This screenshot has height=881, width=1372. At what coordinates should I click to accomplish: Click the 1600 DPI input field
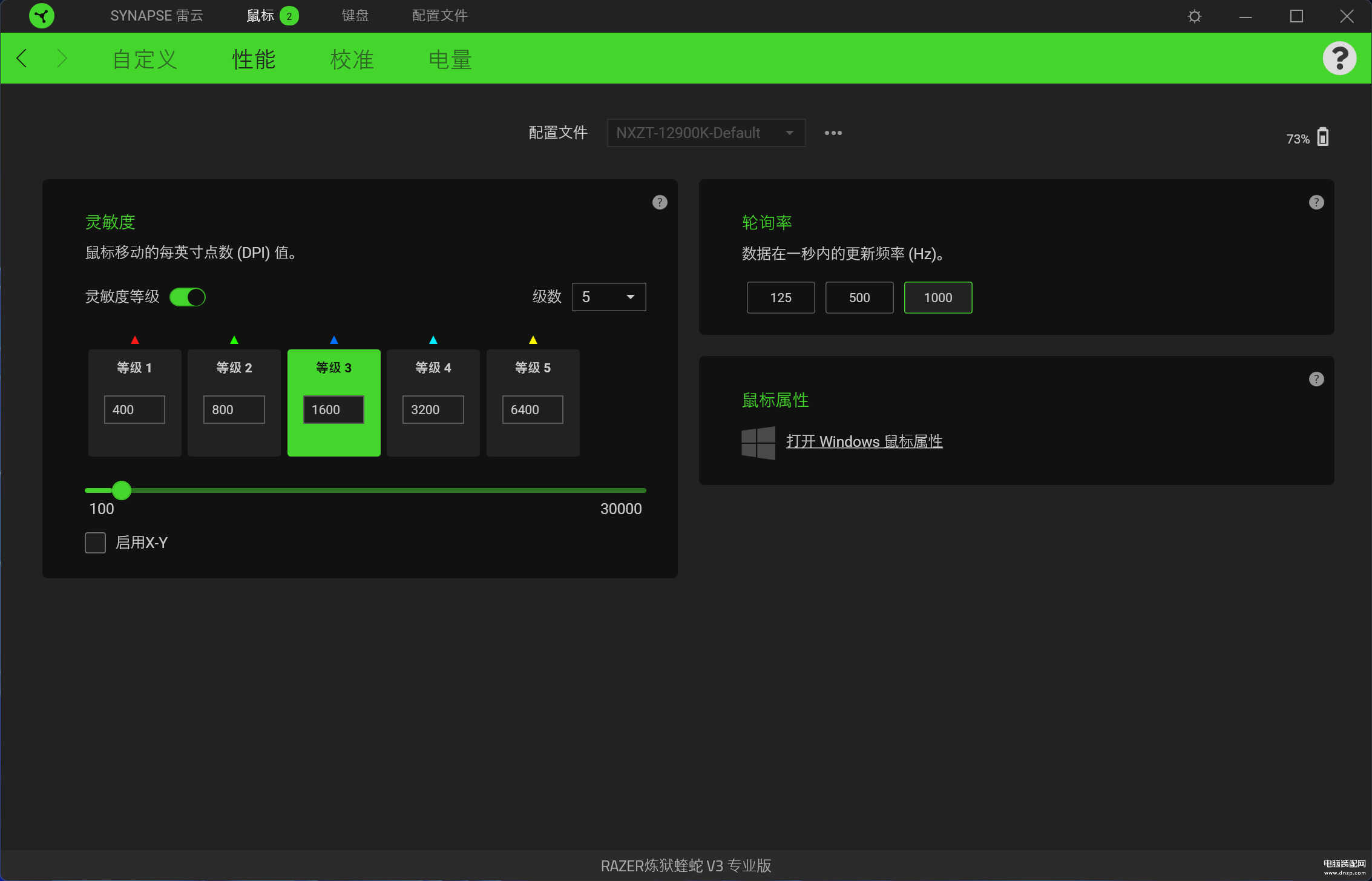click(x=333, y=409)
